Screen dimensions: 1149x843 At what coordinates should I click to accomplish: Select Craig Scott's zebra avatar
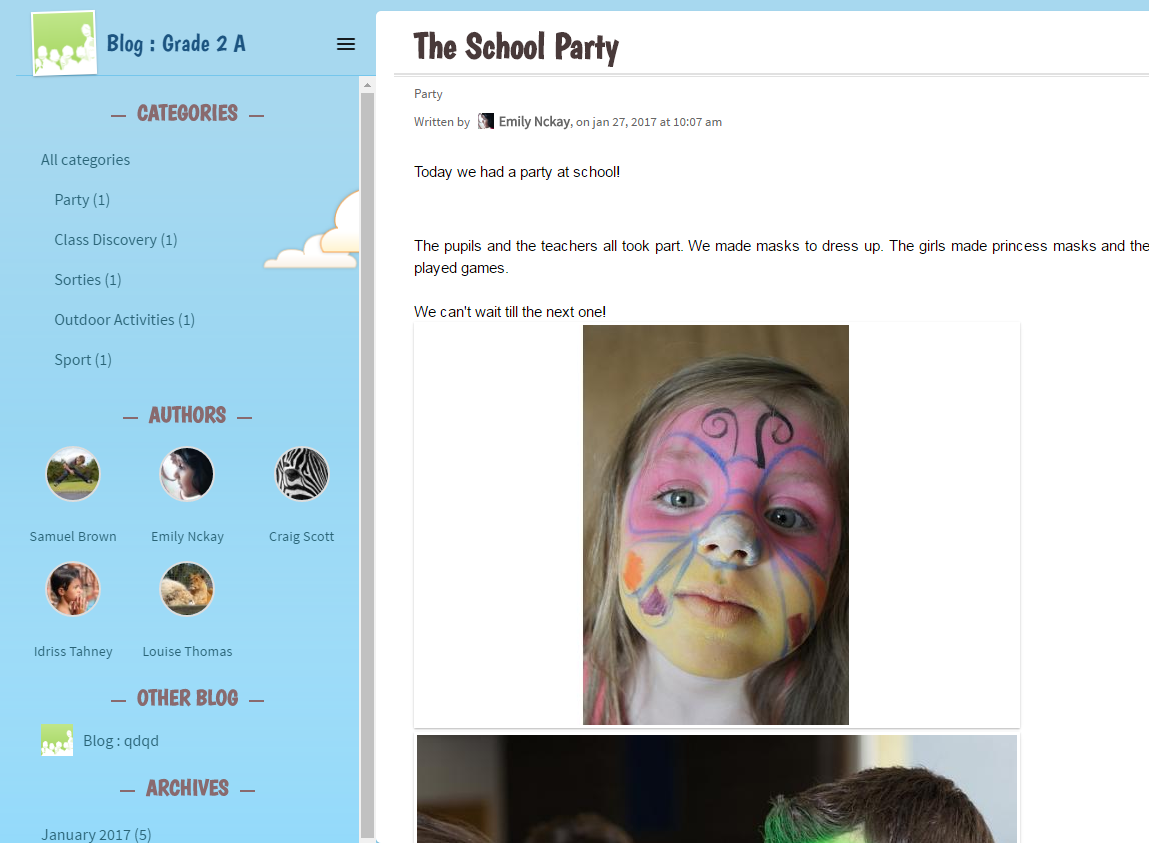pos(302,474)
